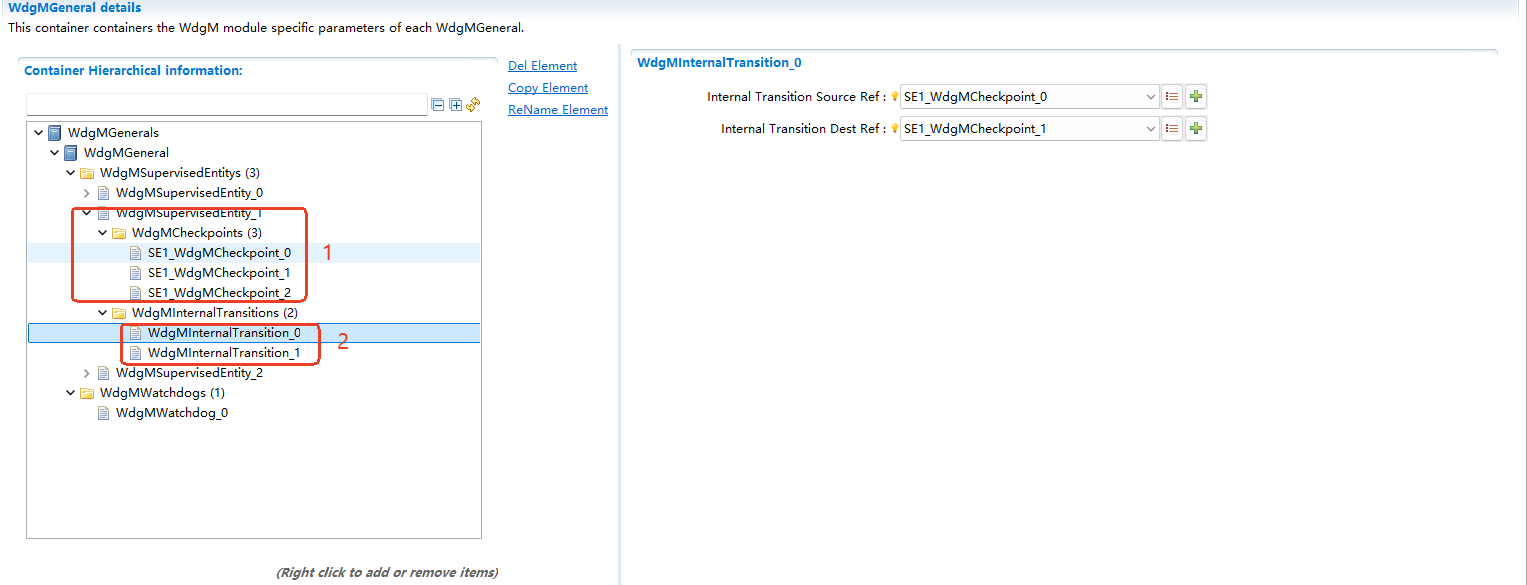This screenshot has width=1527, height=585.
Task: Click the Copy Element link
Action: tap(548, 88)
